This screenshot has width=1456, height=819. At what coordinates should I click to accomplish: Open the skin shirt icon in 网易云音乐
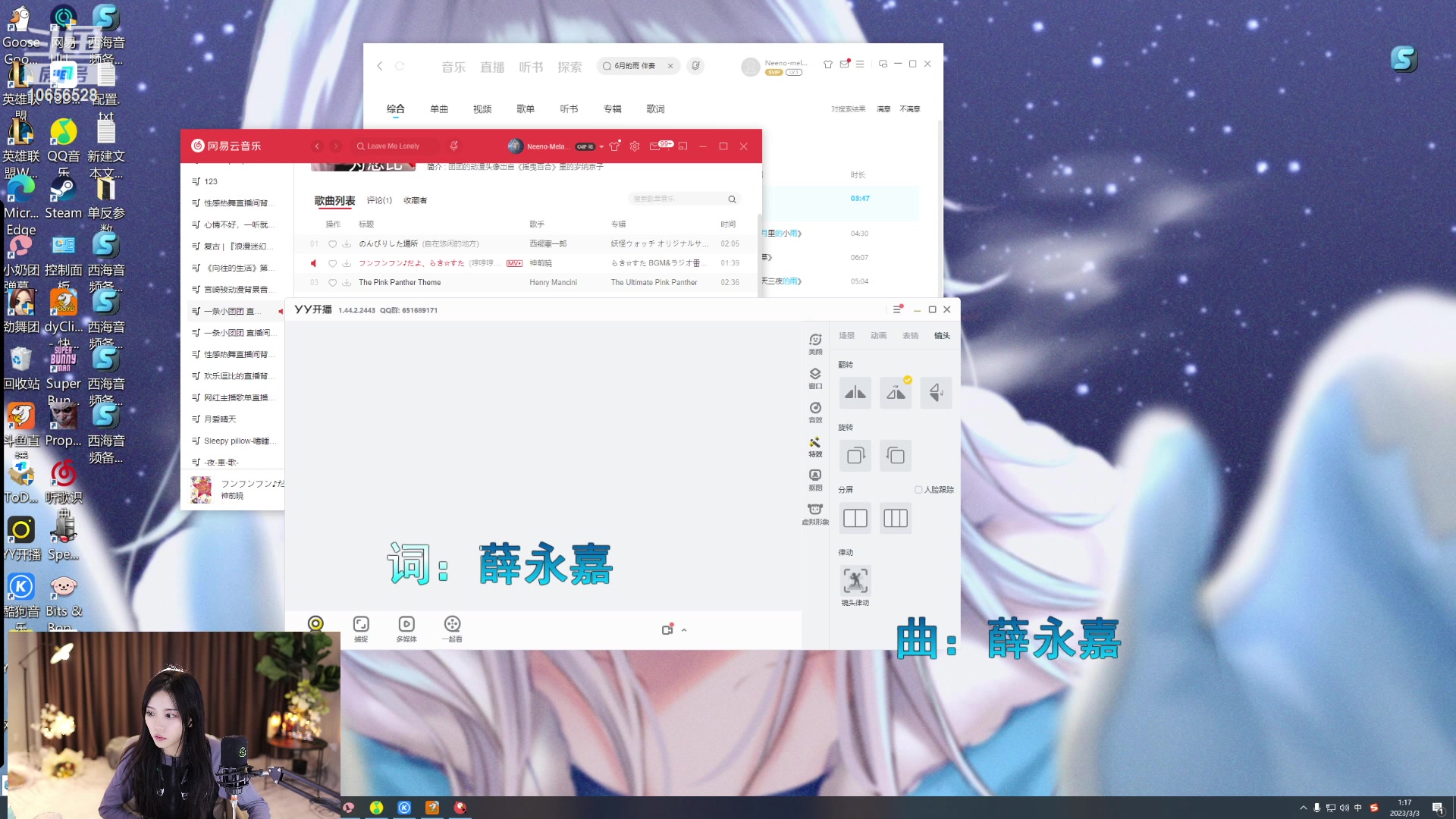(615, 146)
